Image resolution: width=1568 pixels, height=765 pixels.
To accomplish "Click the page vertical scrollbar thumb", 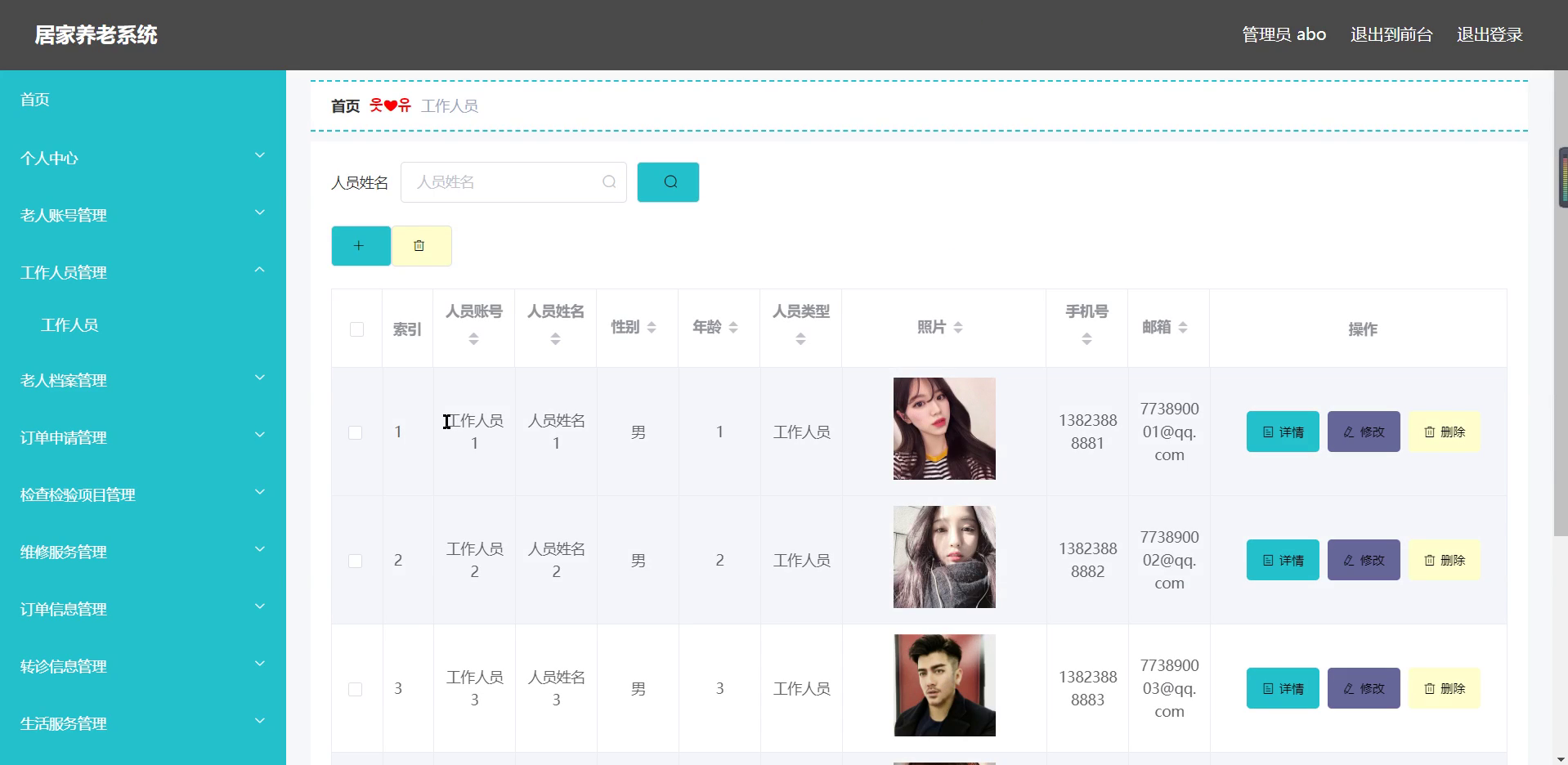I will [x=1561, y=302].
